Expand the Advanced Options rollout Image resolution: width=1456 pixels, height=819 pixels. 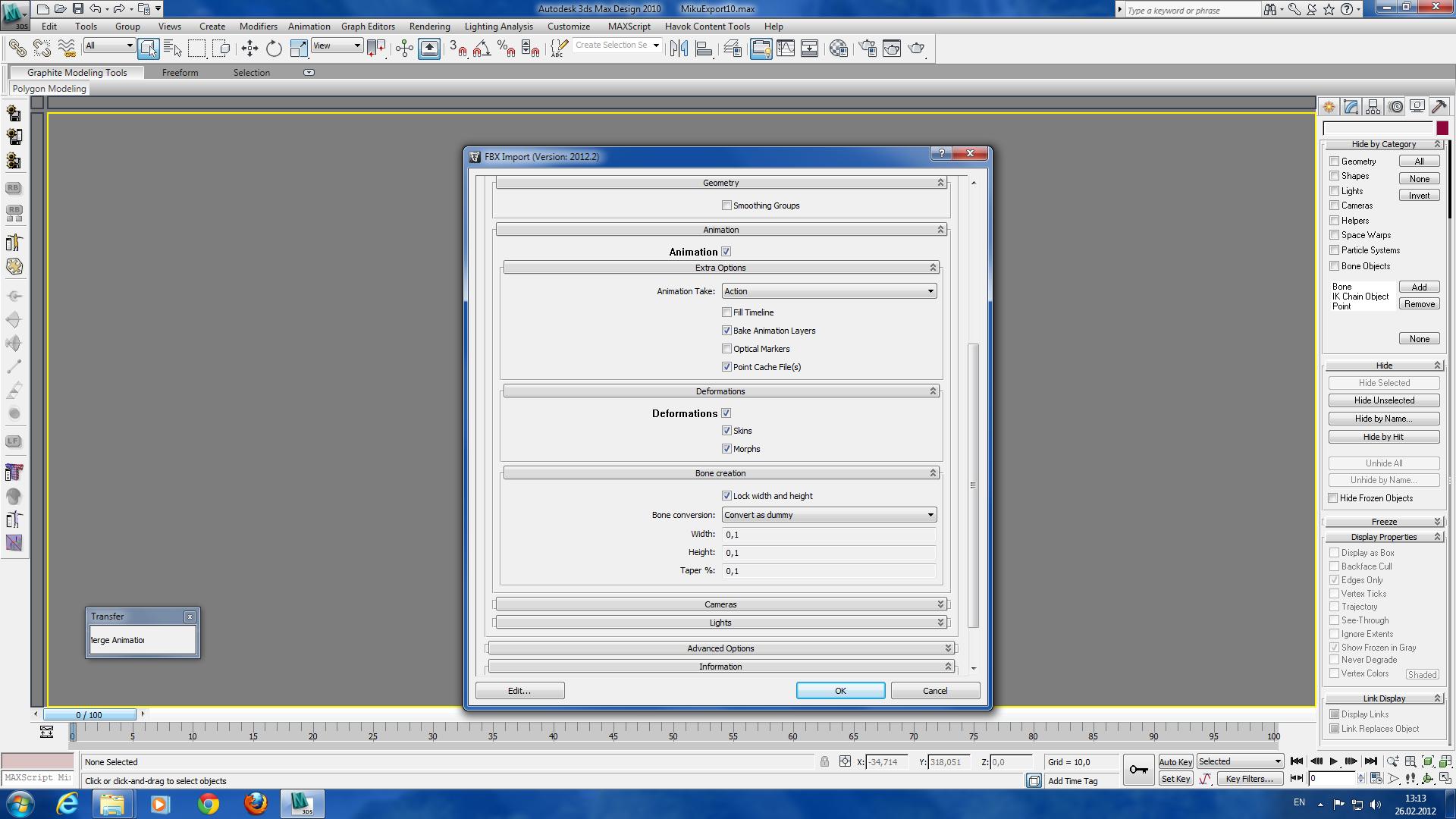[x=720, y=648]
